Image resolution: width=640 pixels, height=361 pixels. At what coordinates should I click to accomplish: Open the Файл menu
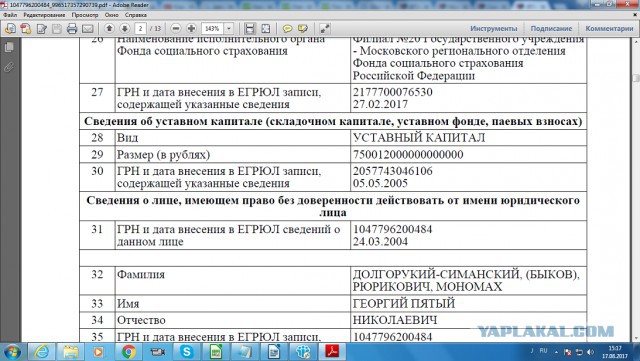(10, 15)
